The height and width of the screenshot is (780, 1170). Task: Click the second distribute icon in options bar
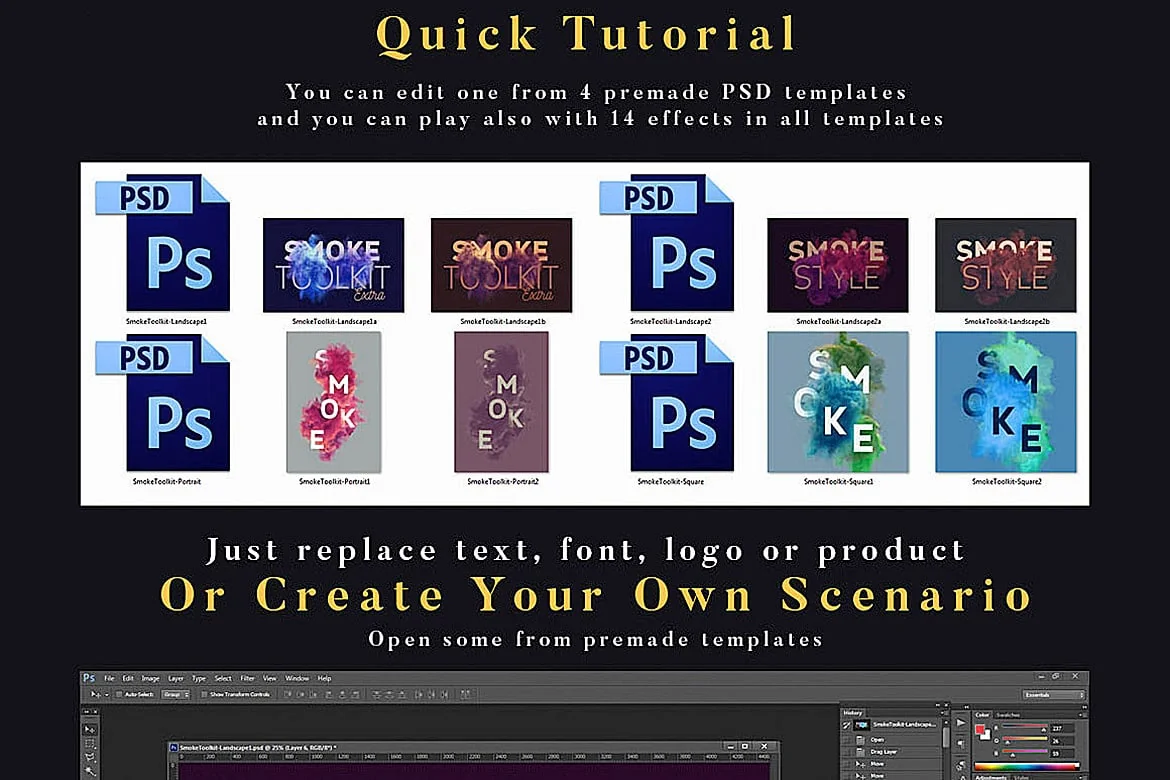390,694
